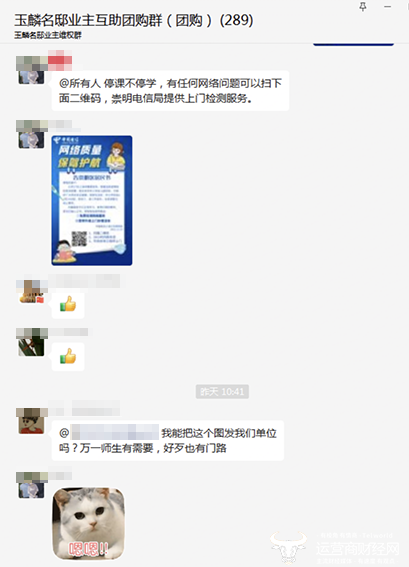The image size is (409, 567).
Task: Click the QR code on the poster
Action: (79, 238)
